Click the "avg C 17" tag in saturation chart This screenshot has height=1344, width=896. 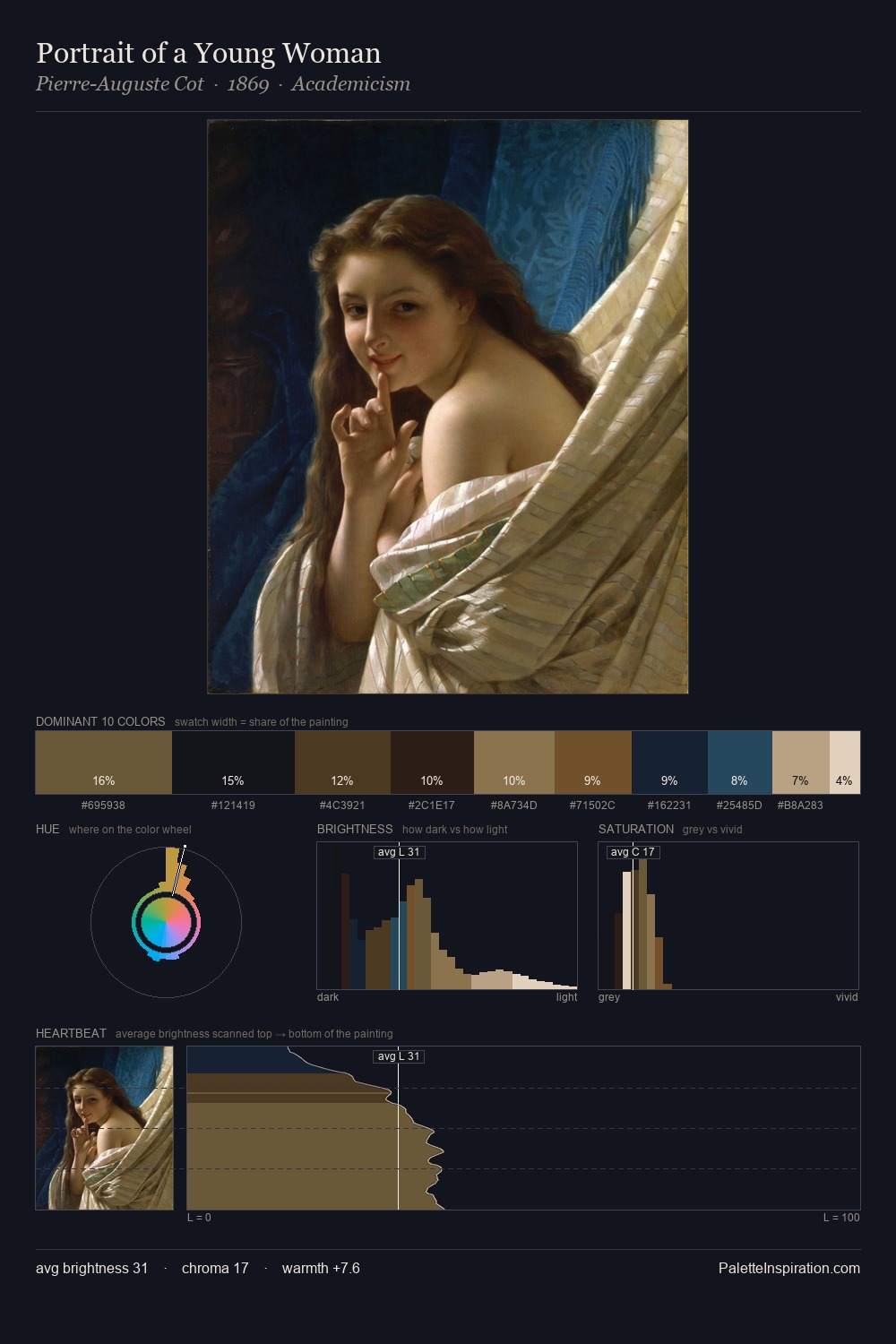coord(633,852)
